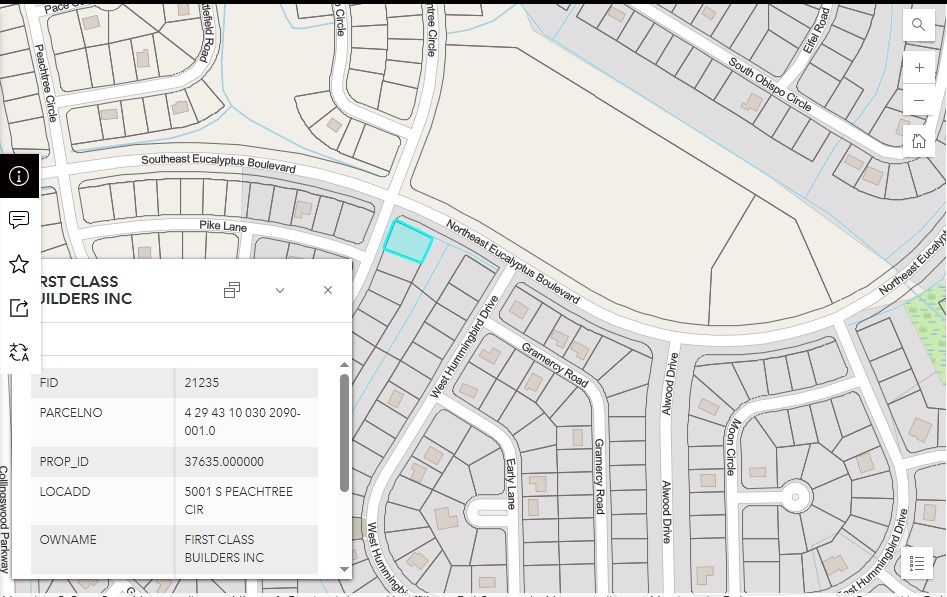Open the comments speech bubble icon
Image resolution: width=947 pixels, height=597 pixels.
tap(19, 220)
